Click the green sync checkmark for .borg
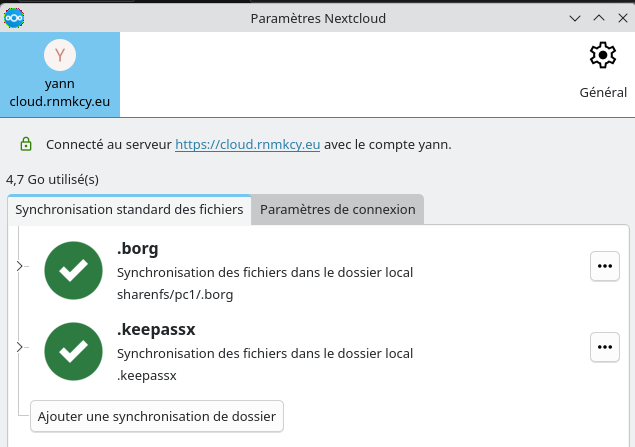The image size is (635, 447). point(74,268)
